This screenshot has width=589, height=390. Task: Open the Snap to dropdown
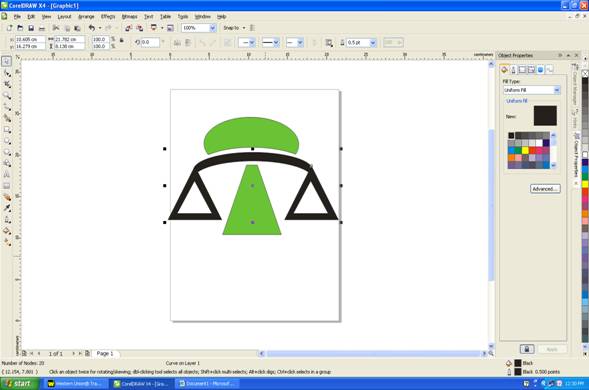(x=244, y=28)
